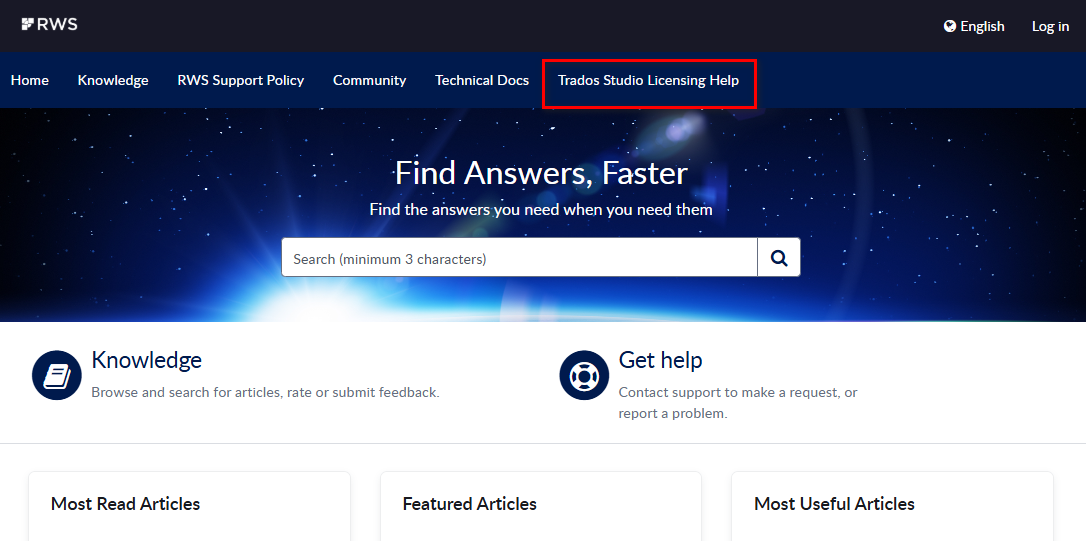Select the Most Useful Articles heading
1086x541 pixels.
[x=834, y=504]
